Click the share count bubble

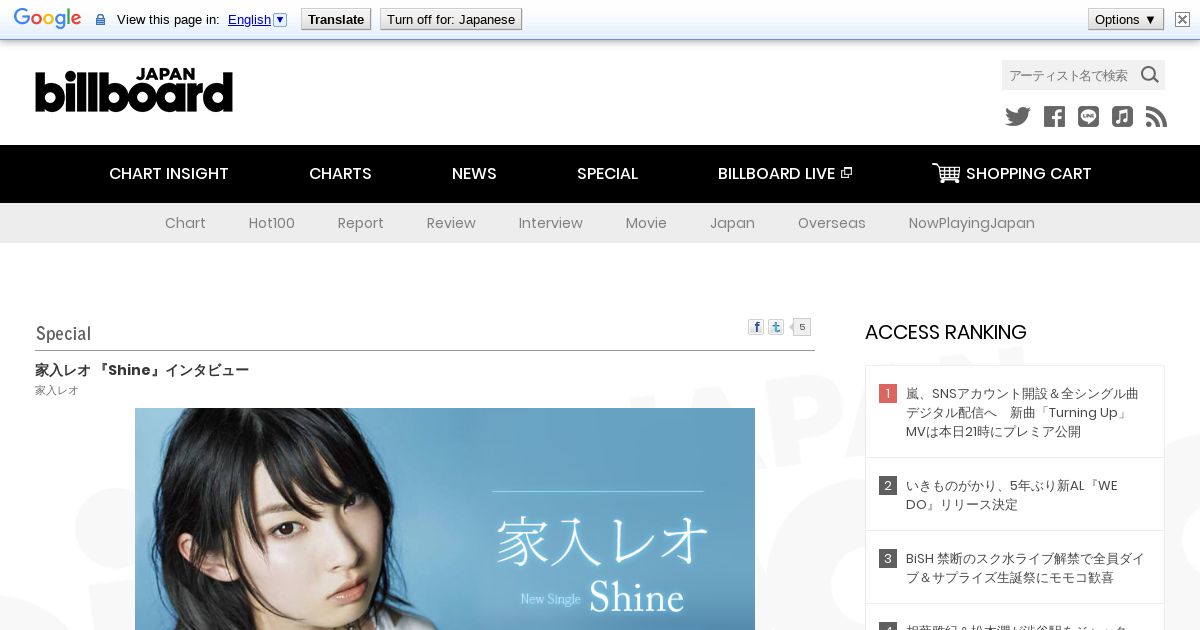pyautogui.click(x=801, y=327)
